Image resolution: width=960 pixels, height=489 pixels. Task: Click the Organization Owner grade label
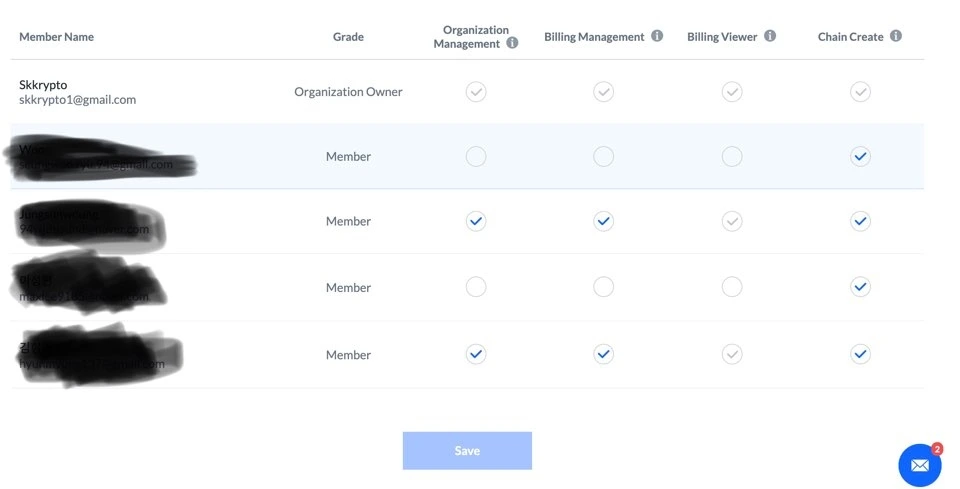(x=348, y=92)
